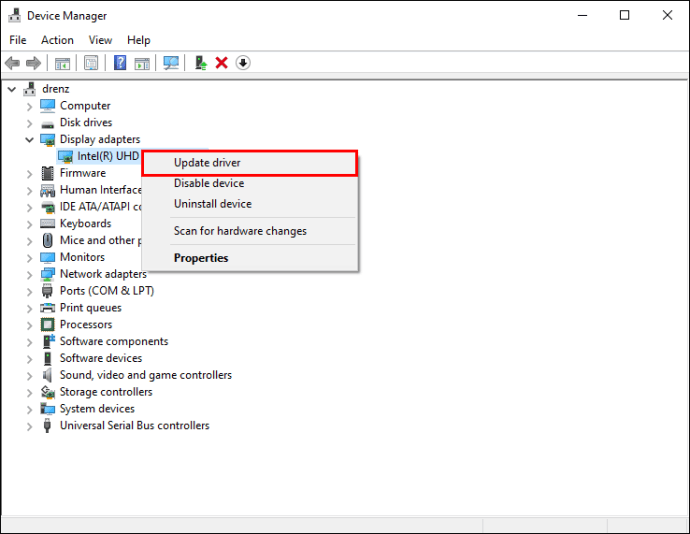Collapse the drenz root node
The image size is (690, 534).
click(12, 89)
